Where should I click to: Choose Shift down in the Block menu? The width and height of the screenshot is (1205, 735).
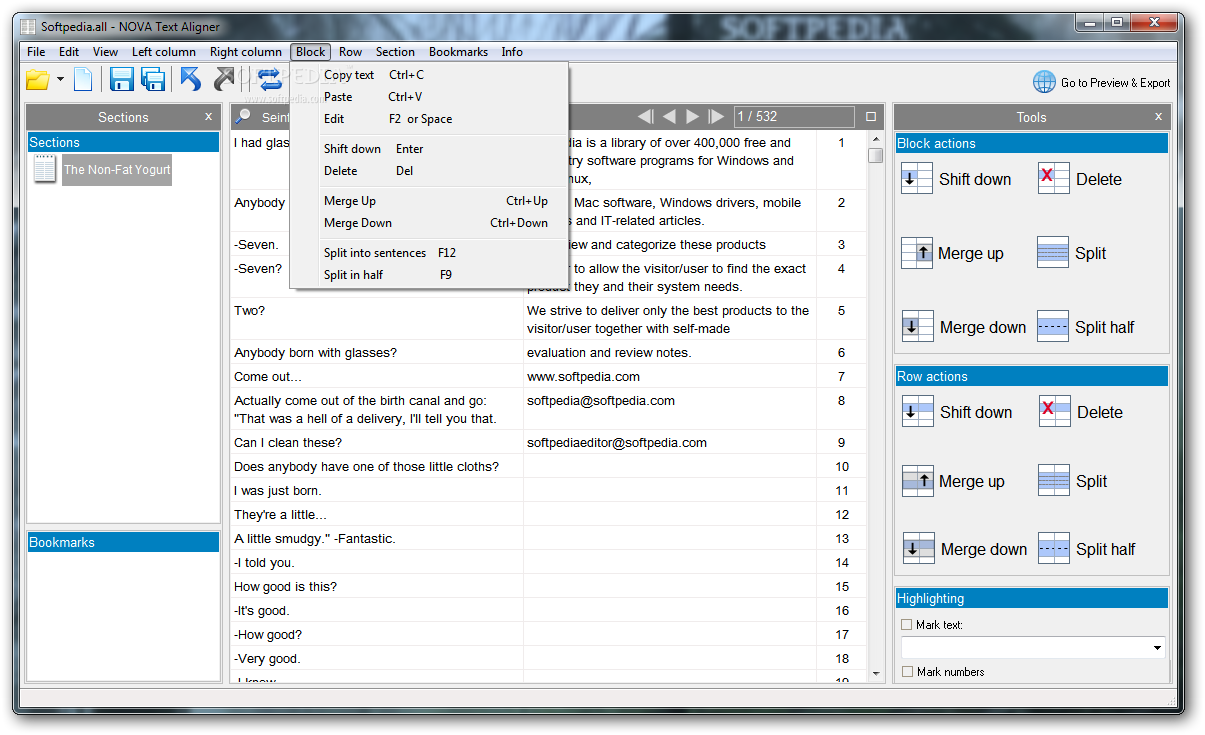429,149
